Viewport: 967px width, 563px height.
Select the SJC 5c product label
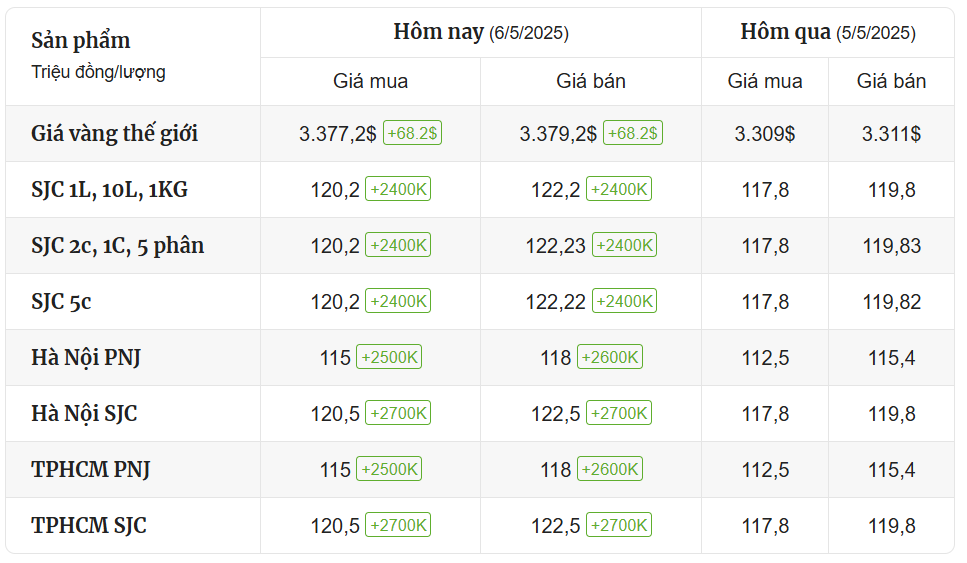point(61,302)
